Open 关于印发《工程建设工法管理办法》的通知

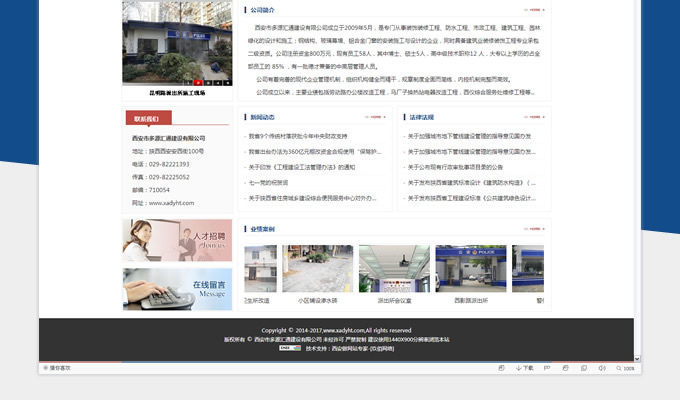[x=302, y=168]
